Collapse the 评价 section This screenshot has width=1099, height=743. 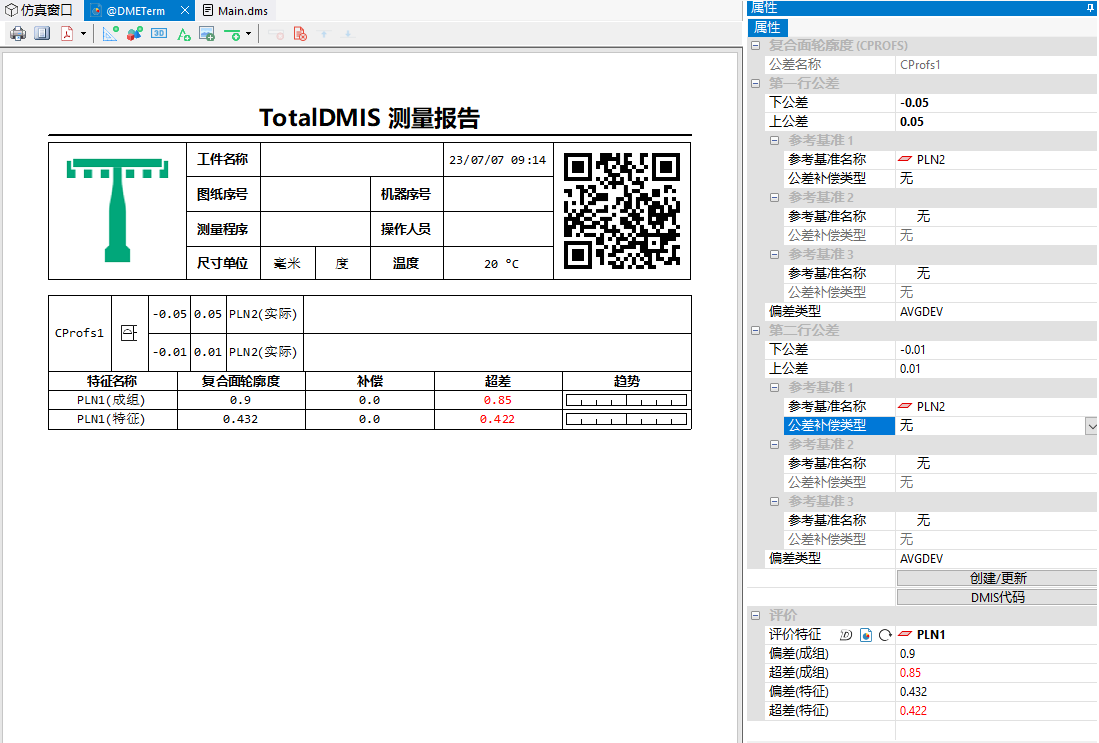click(x=756, y=615)
